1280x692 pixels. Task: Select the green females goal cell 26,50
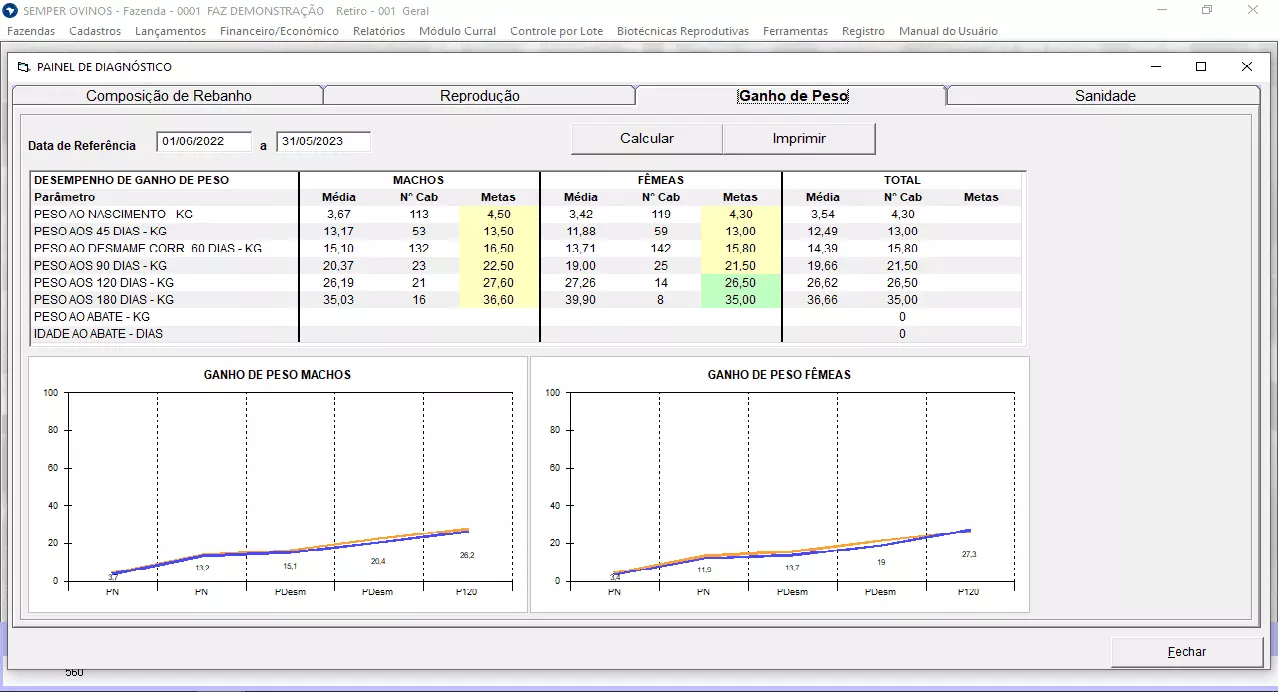pos(740,283)
